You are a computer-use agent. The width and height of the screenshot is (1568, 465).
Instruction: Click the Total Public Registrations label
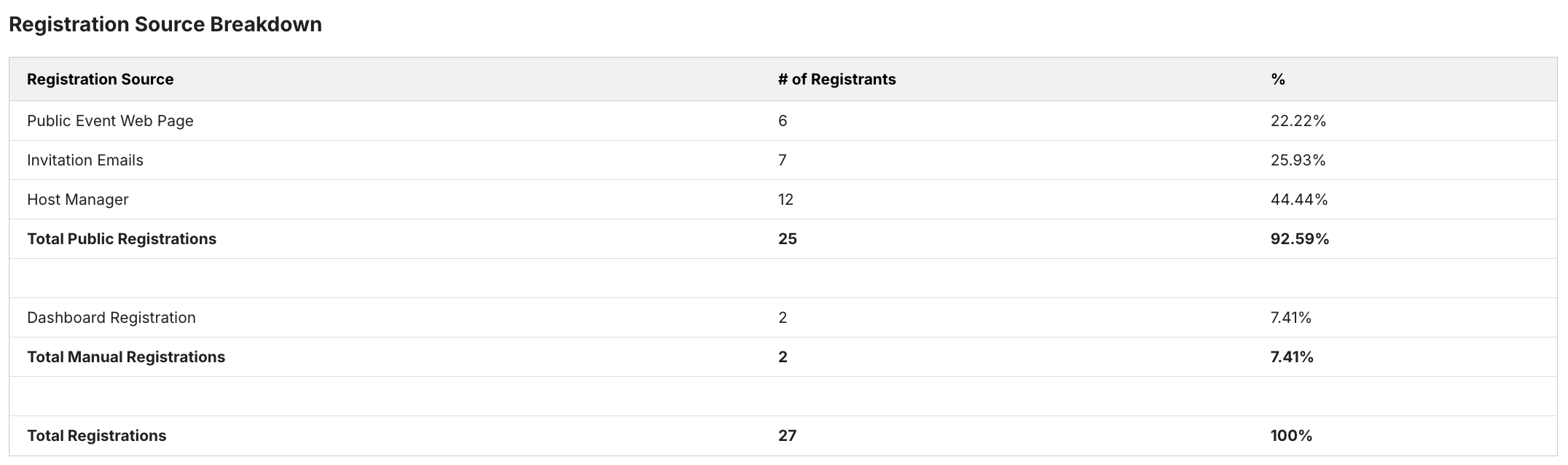(122, 239)
